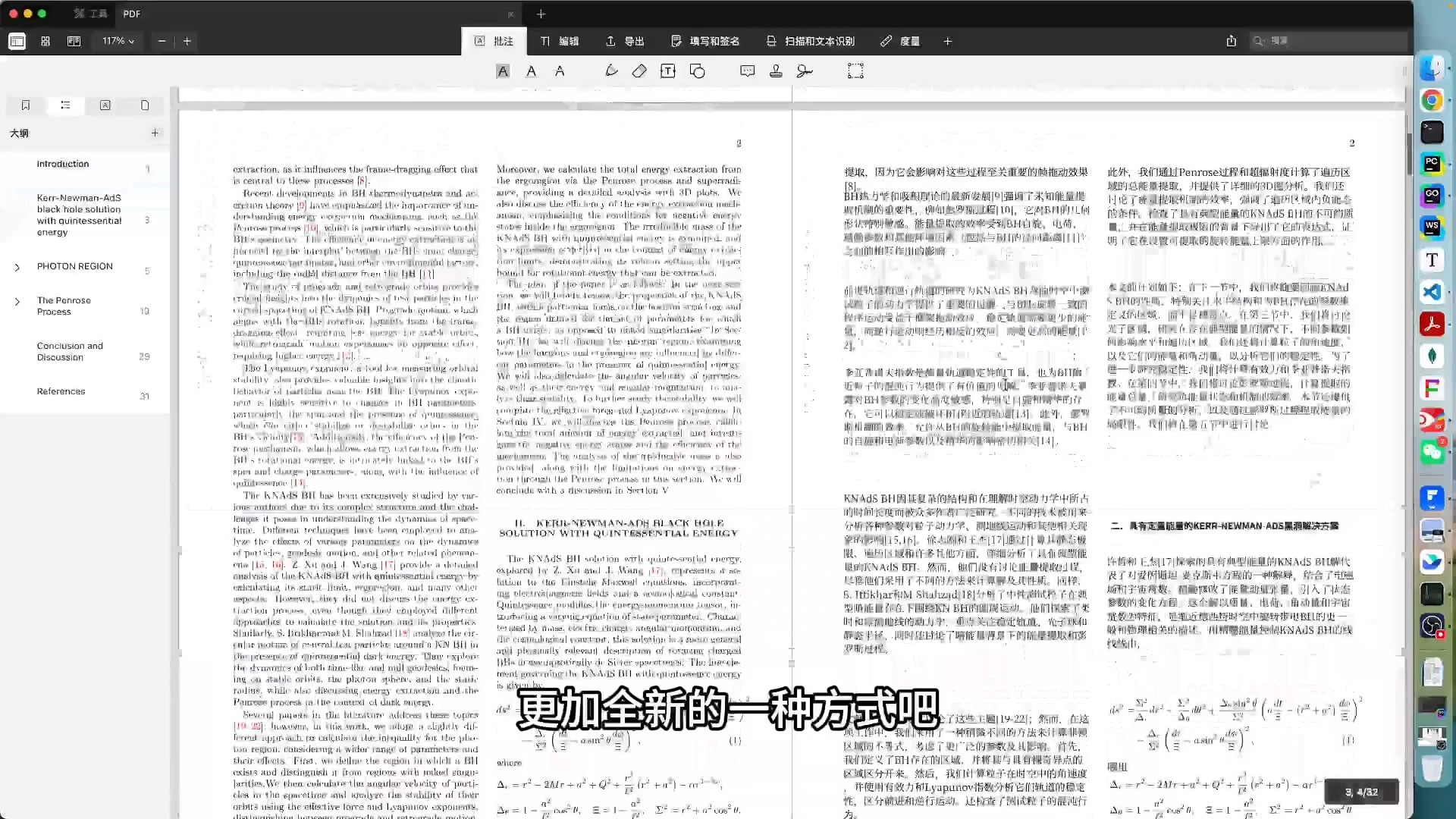Select the stamp tool
1456x819 pixels.
point(776,71)
